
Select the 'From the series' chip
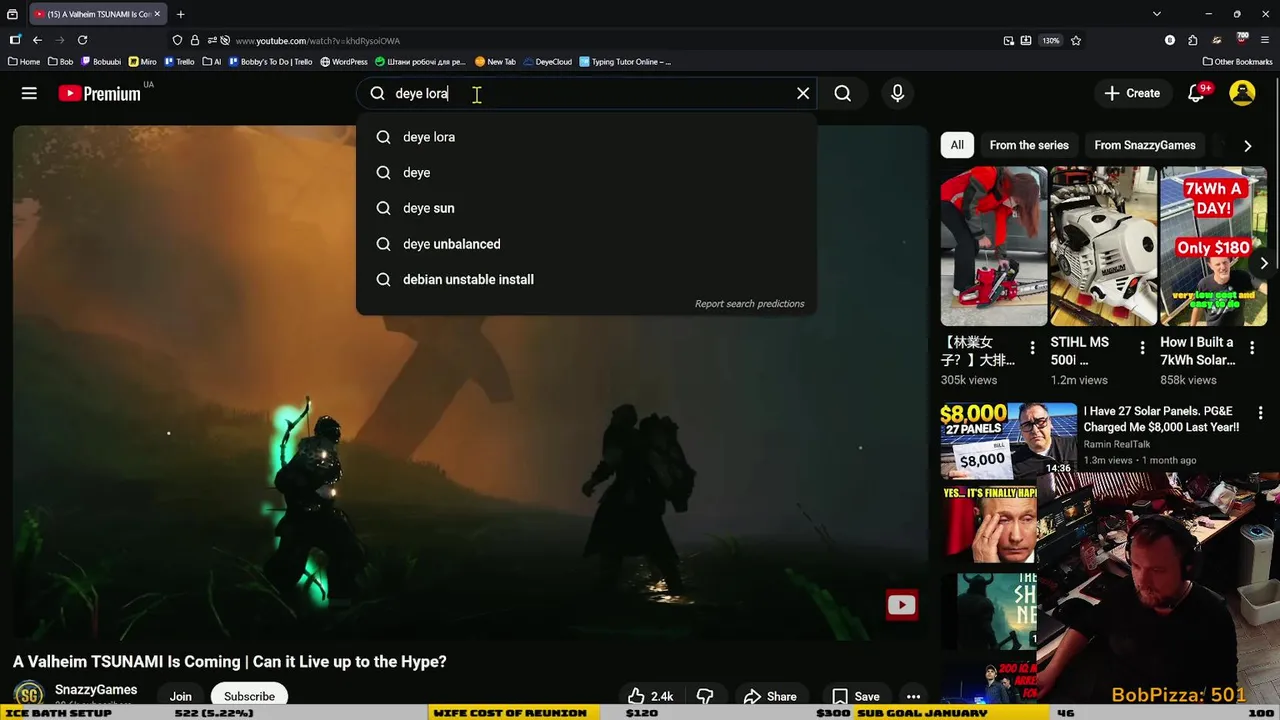[1029, 145]
